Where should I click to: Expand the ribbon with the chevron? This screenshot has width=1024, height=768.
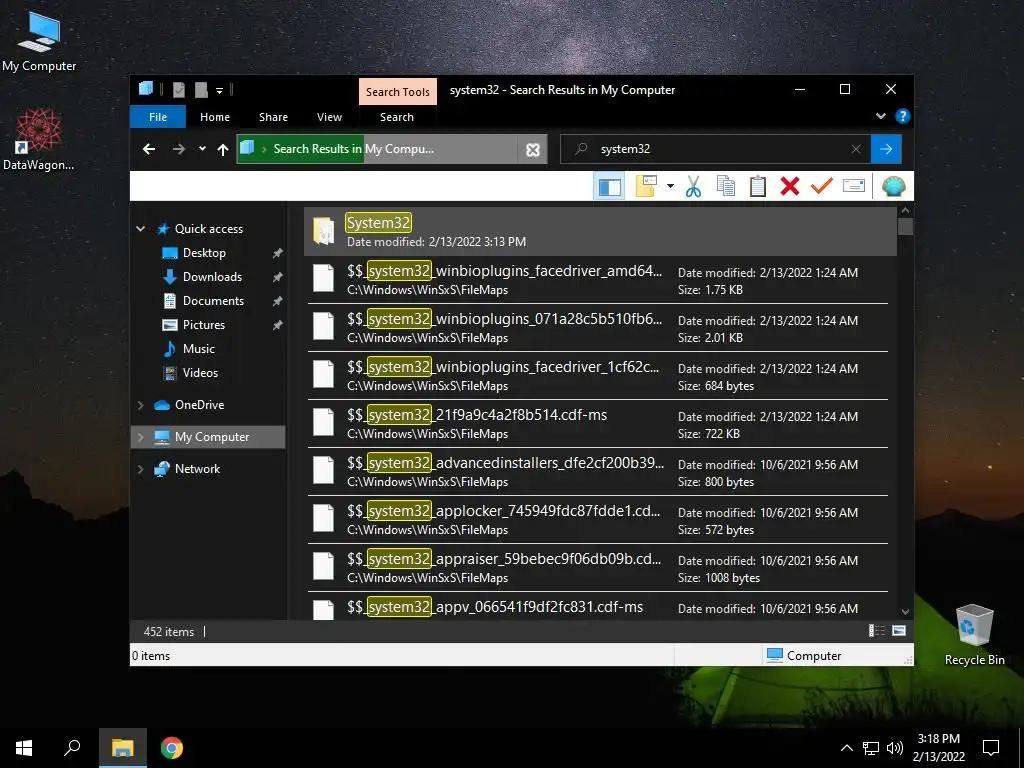[x=880, y=116]
